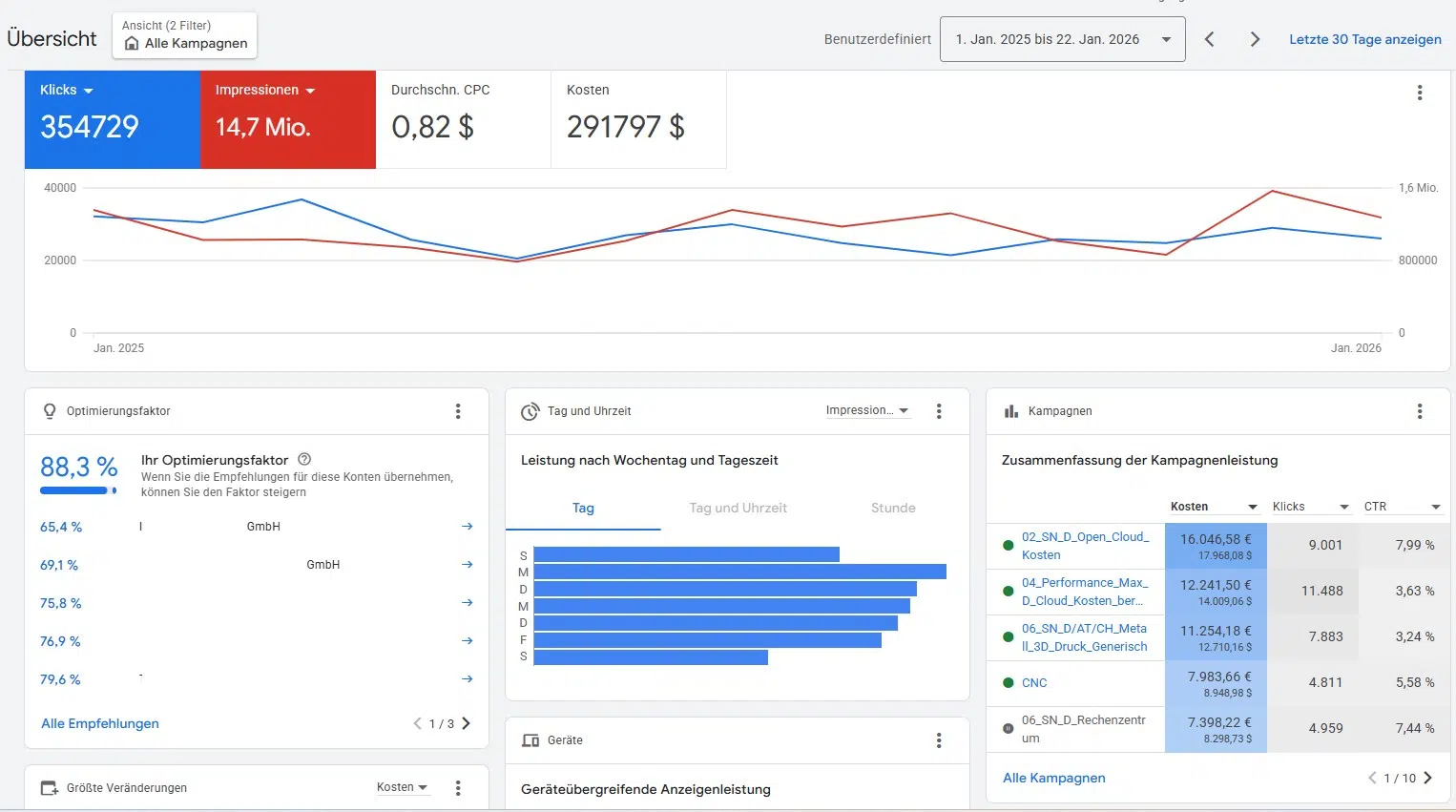The image size is (1456, 812).
Task: Open the Ansicht Alle Kampagnen filter
Action: point(184,35)
